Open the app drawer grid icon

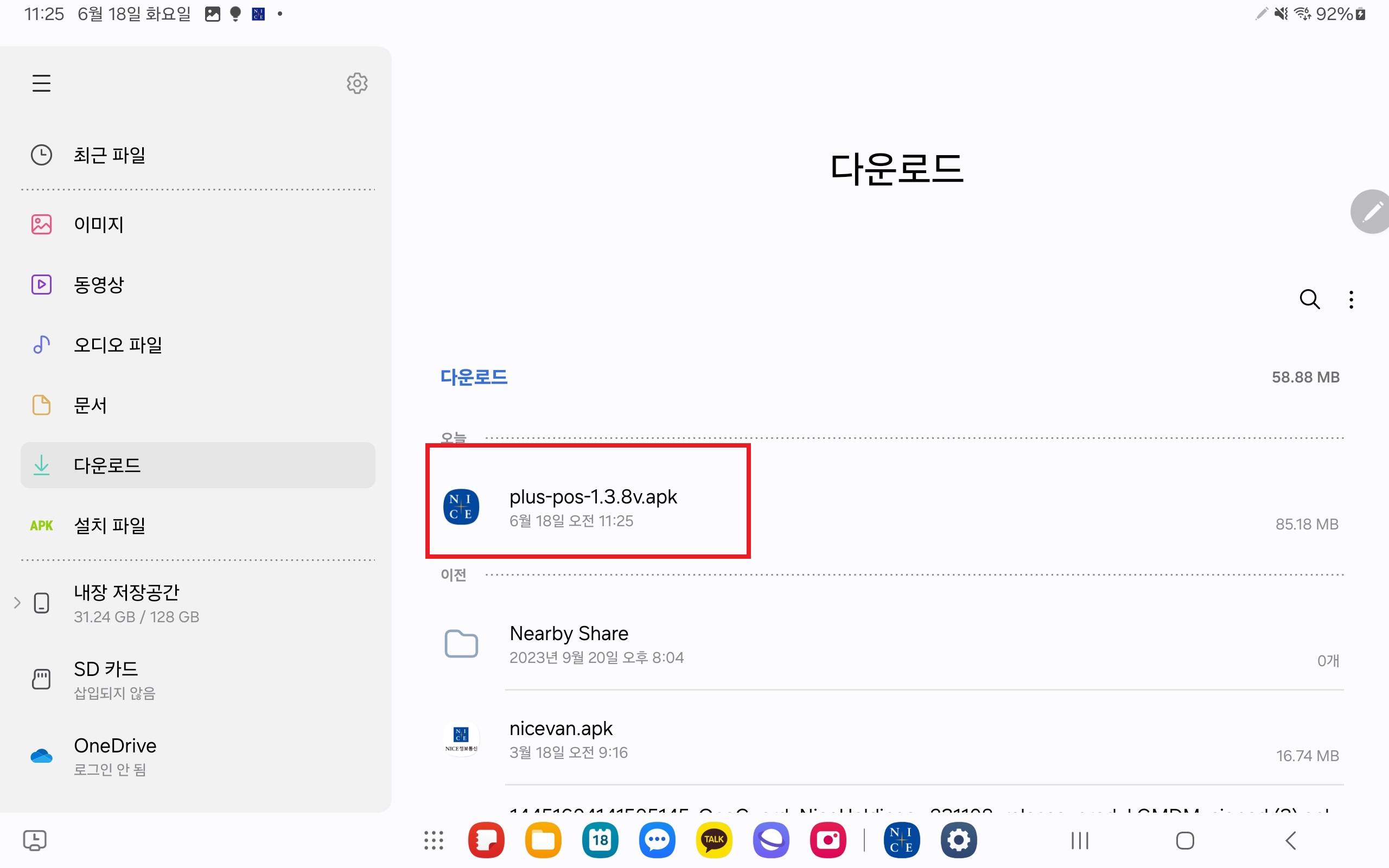pyautogui.click(x=434, y=840)
